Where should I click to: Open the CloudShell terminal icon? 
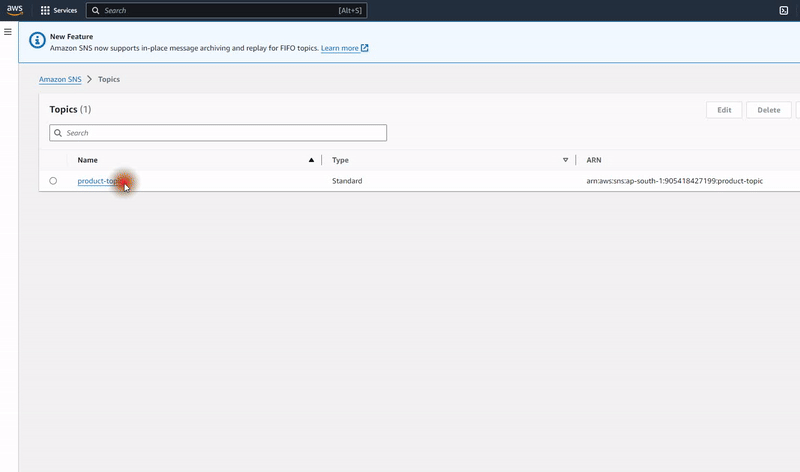point(783,10)
